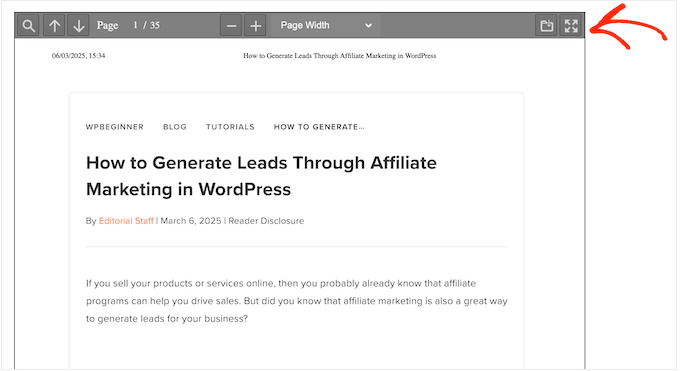Click the date March 6, 2025
The height and width of the screenshot is (371, 680).
click(191, 221)
